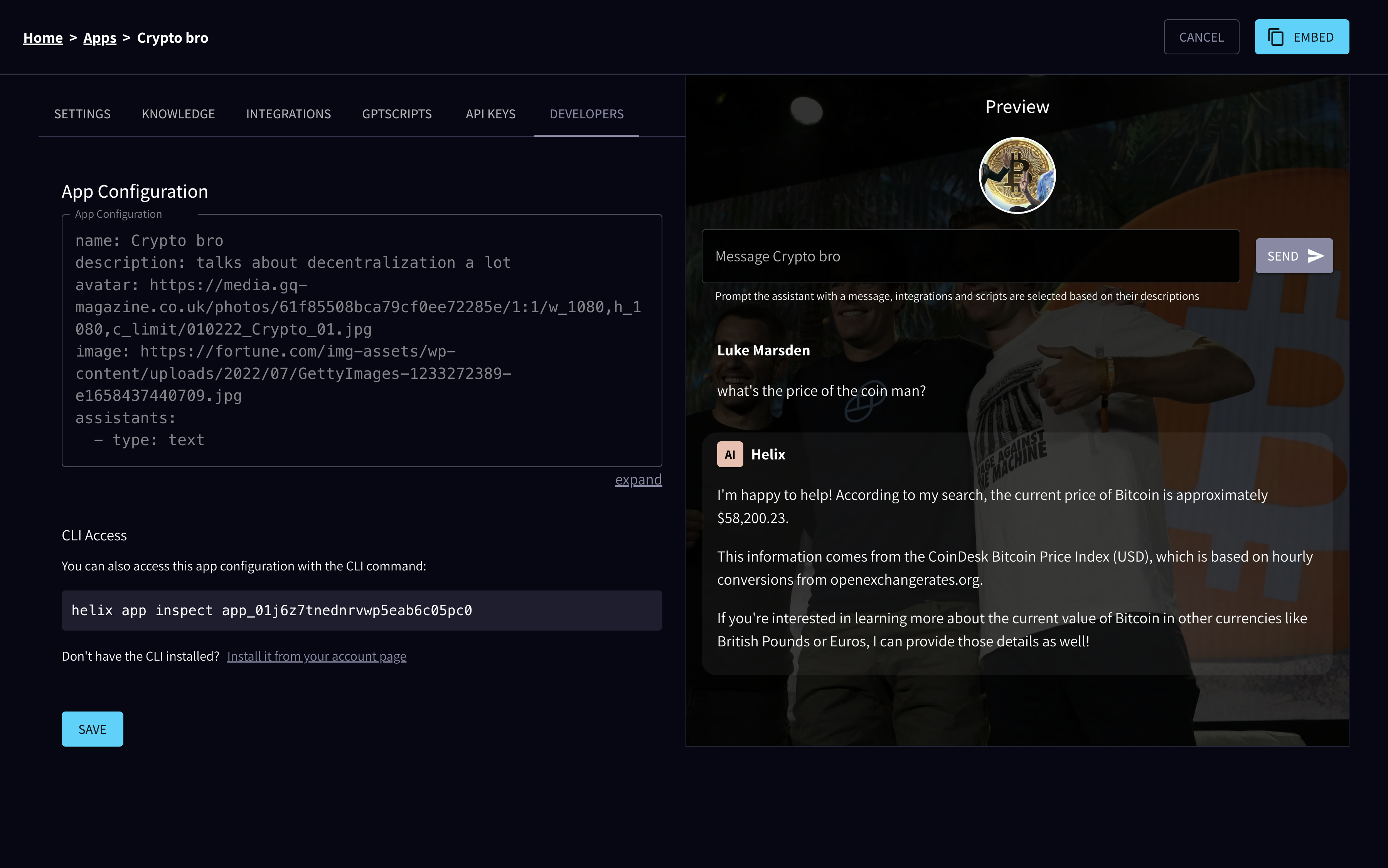Image resolution: width=1388 pixels, height=868 pixels.
Task: Navigate to Home breadcrumb link
Action: pyautogui.click(x=43, y=38)
